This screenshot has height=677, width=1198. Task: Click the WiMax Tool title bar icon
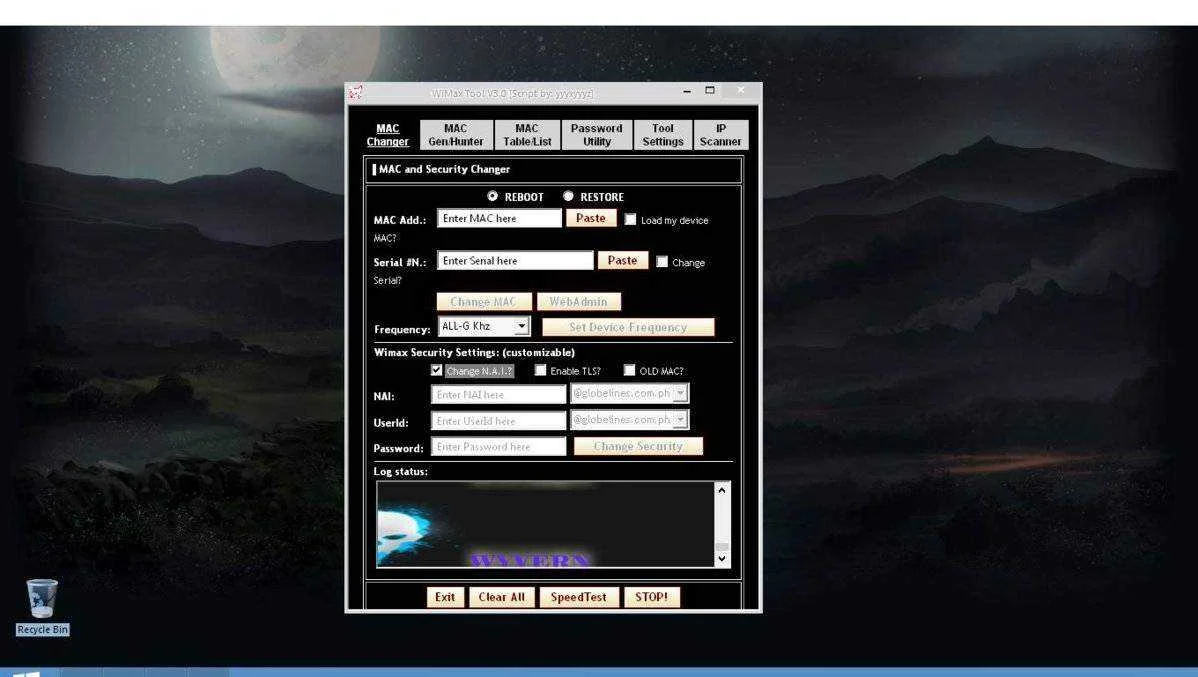click(356, 92)
